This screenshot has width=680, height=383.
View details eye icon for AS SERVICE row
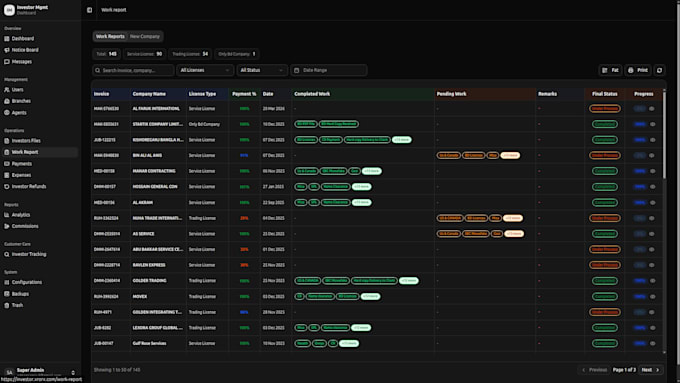pos(652,234)
